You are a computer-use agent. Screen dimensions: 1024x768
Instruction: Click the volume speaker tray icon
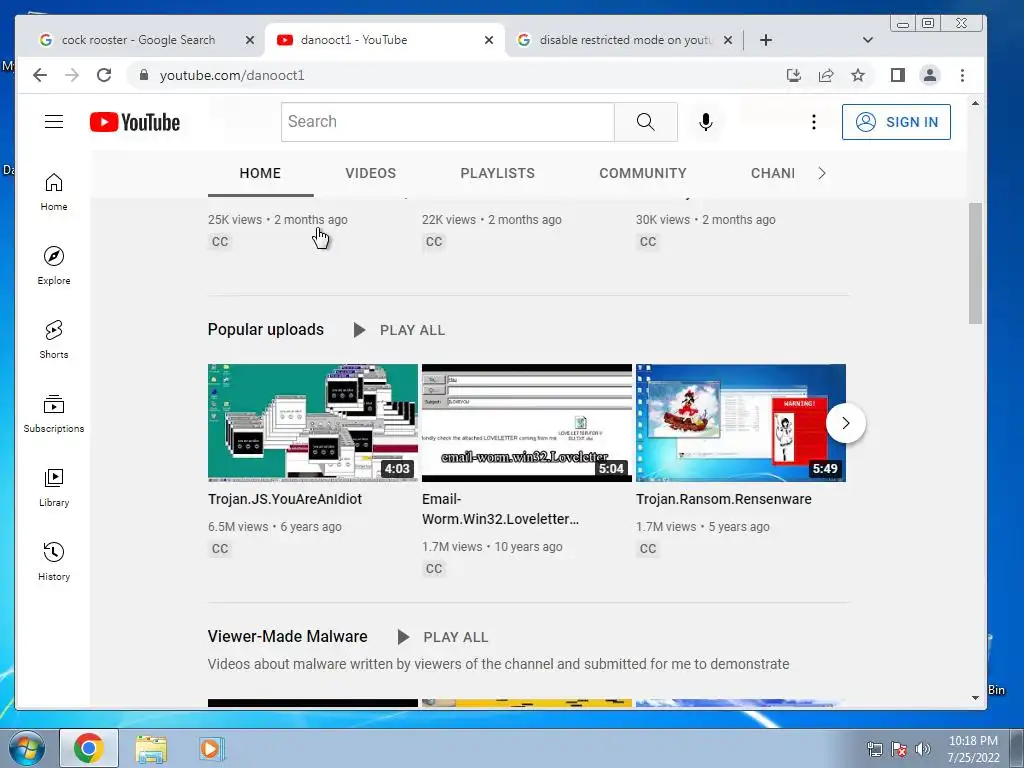pyautogui.click(x=923, y=749)
